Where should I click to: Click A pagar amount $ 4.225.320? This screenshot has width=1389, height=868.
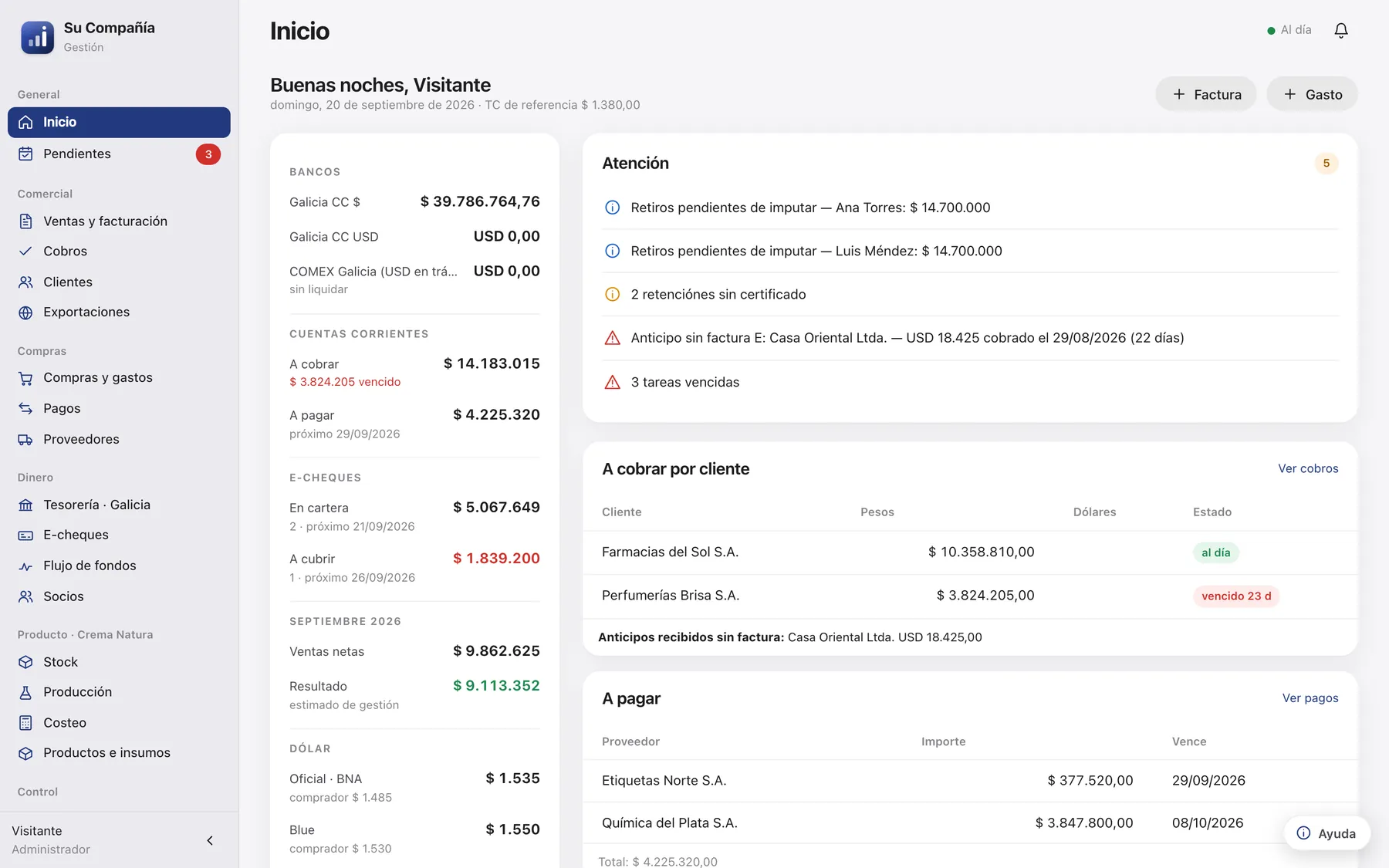click(x=496, y=414)
